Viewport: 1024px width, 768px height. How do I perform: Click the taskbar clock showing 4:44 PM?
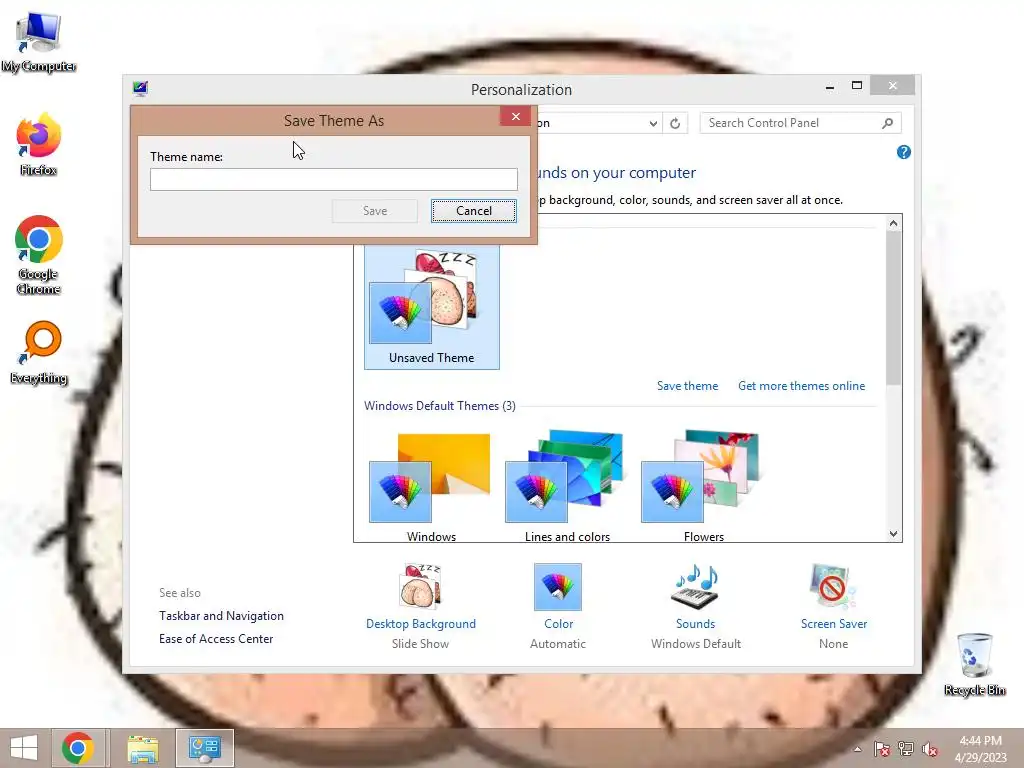[980, 749]
